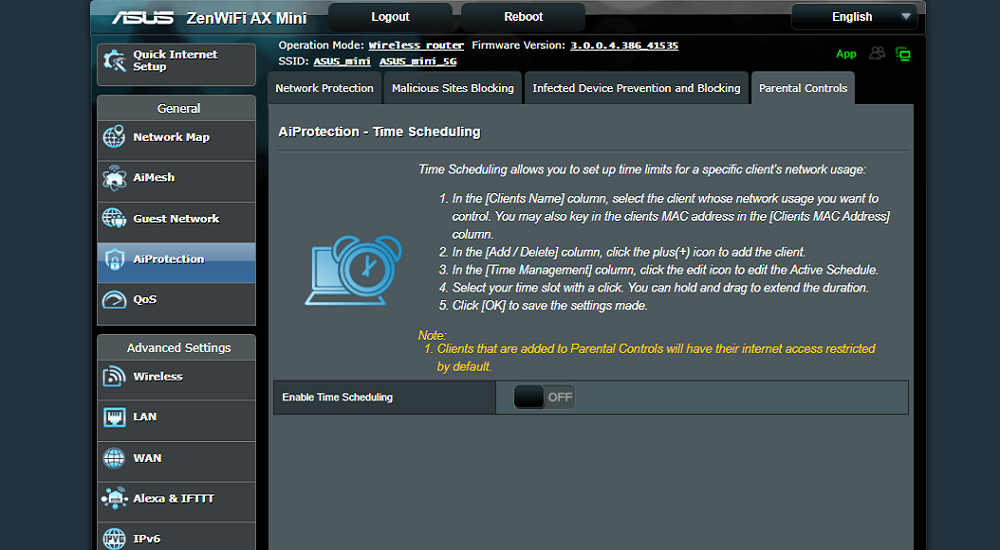The image size is (1000, 550).
Task: Click the ASUS_mini_5G SSID link
Action: tap(418, 61)
